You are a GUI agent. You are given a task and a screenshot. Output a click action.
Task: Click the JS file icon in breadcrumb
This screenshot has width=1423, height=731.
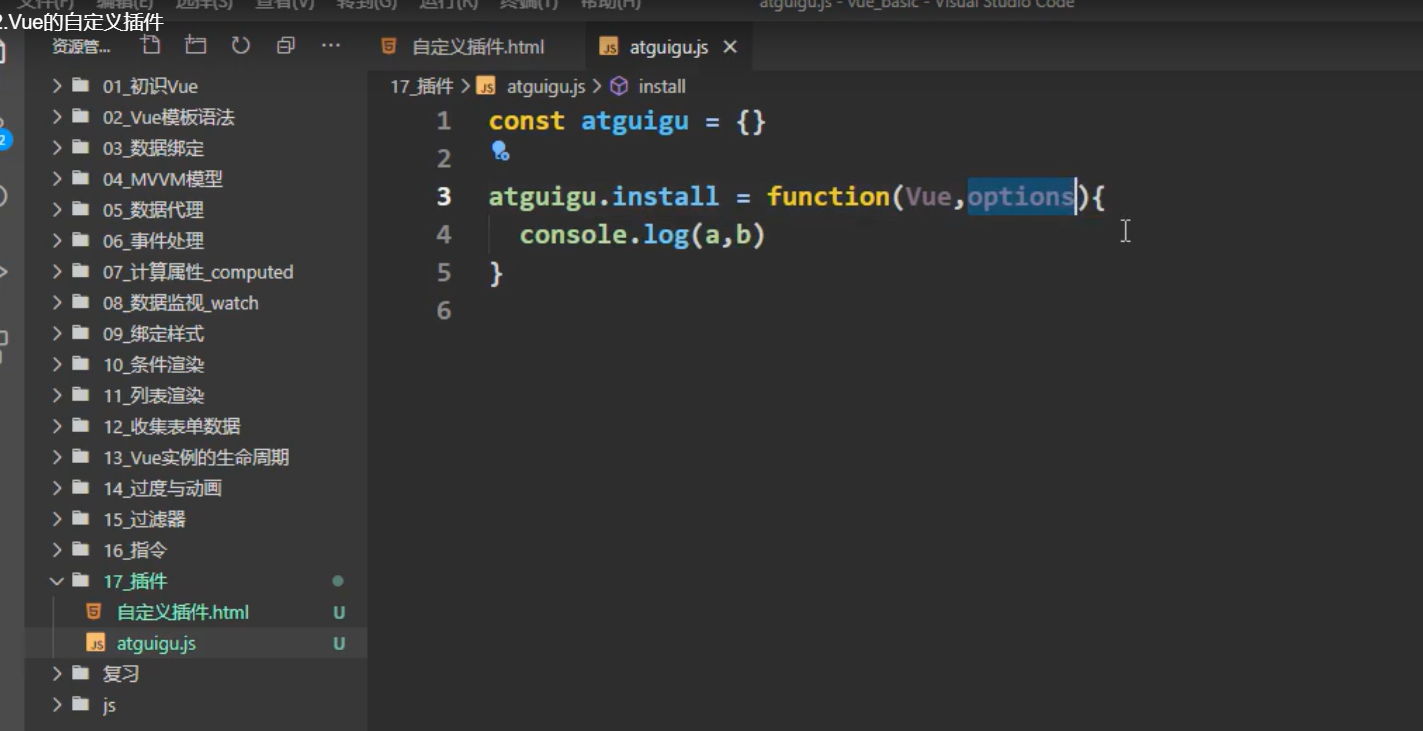click(x=486, y=86)
